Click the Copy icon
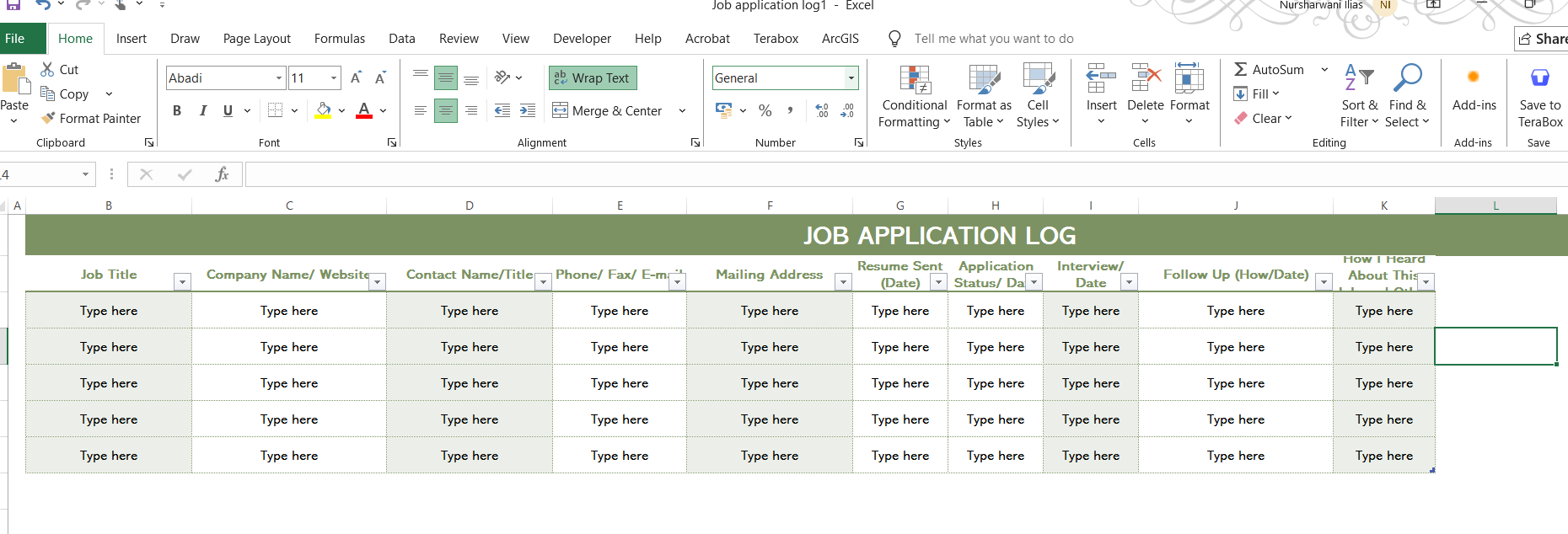This screenshot has width=1568, height=534. pos(48,93)
